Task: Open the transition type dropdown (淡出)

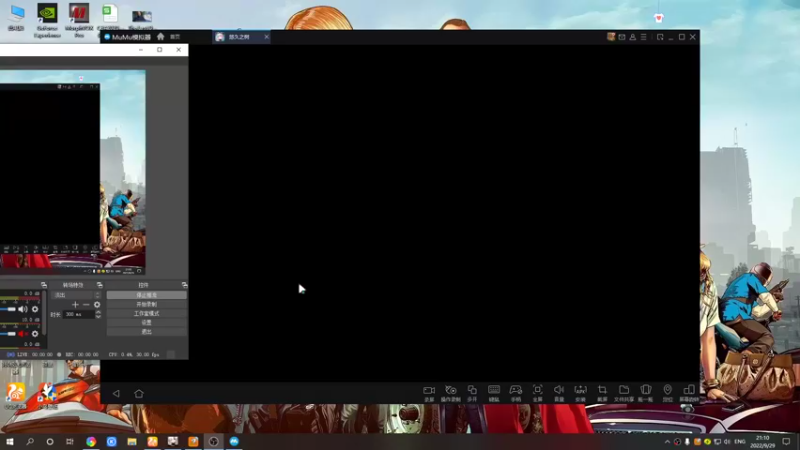Action: 77,295
